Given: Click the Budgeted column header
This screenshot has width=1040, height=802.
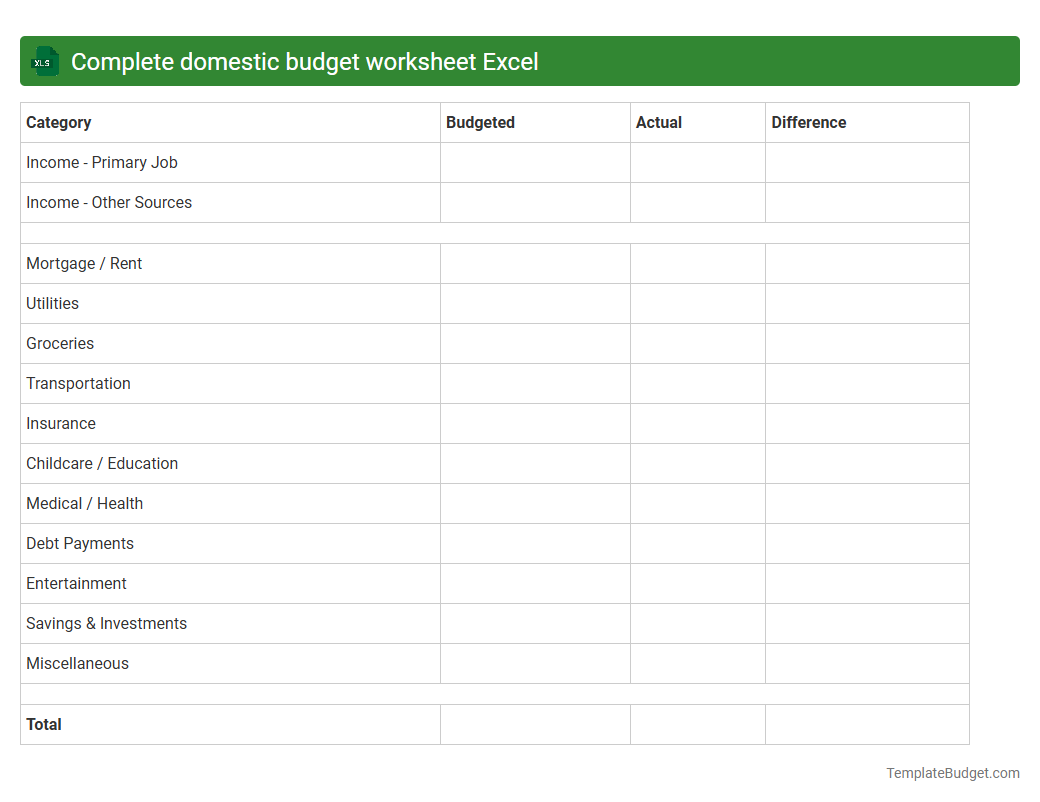Looking at the screenshot, I should [480, 122].
